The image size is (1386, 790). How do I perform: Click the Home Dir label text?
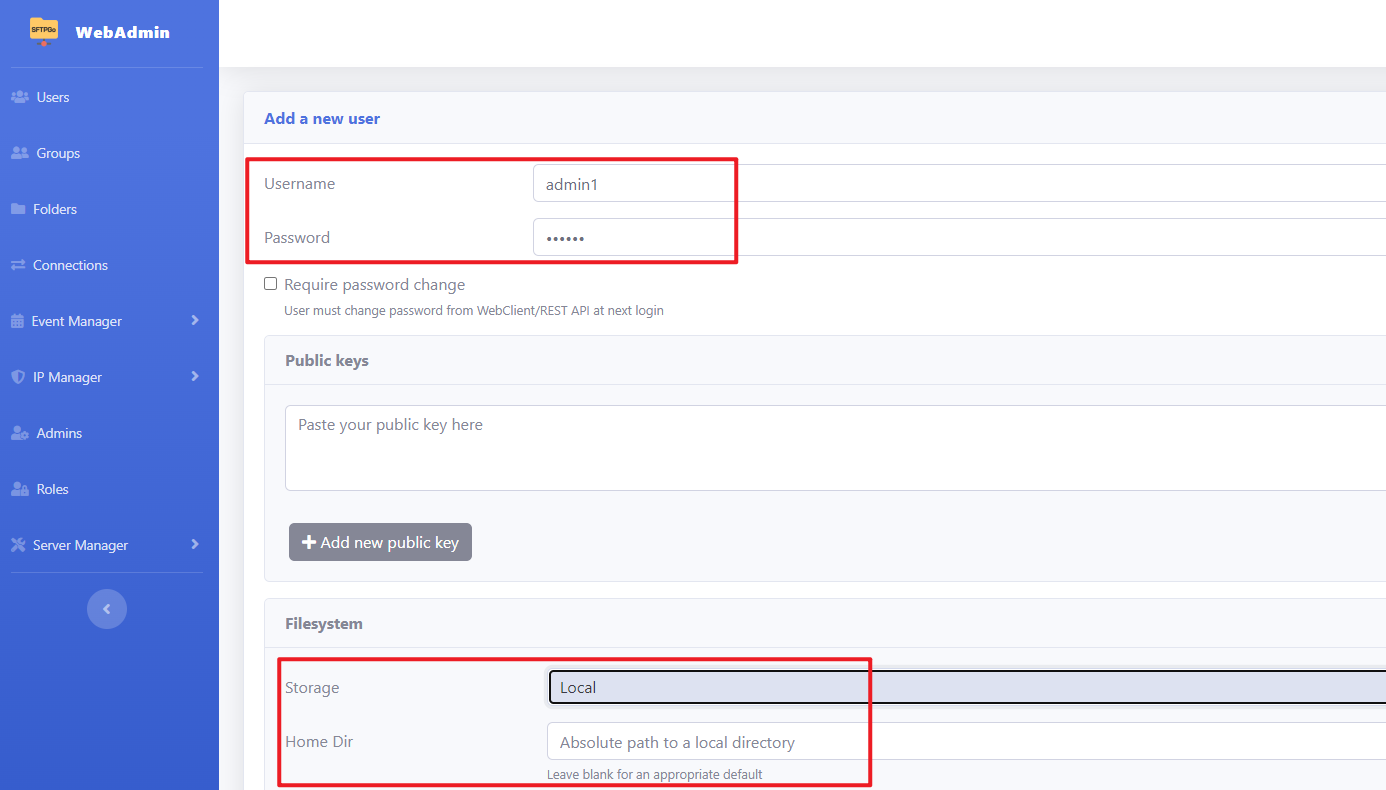(x=319, y=741)
